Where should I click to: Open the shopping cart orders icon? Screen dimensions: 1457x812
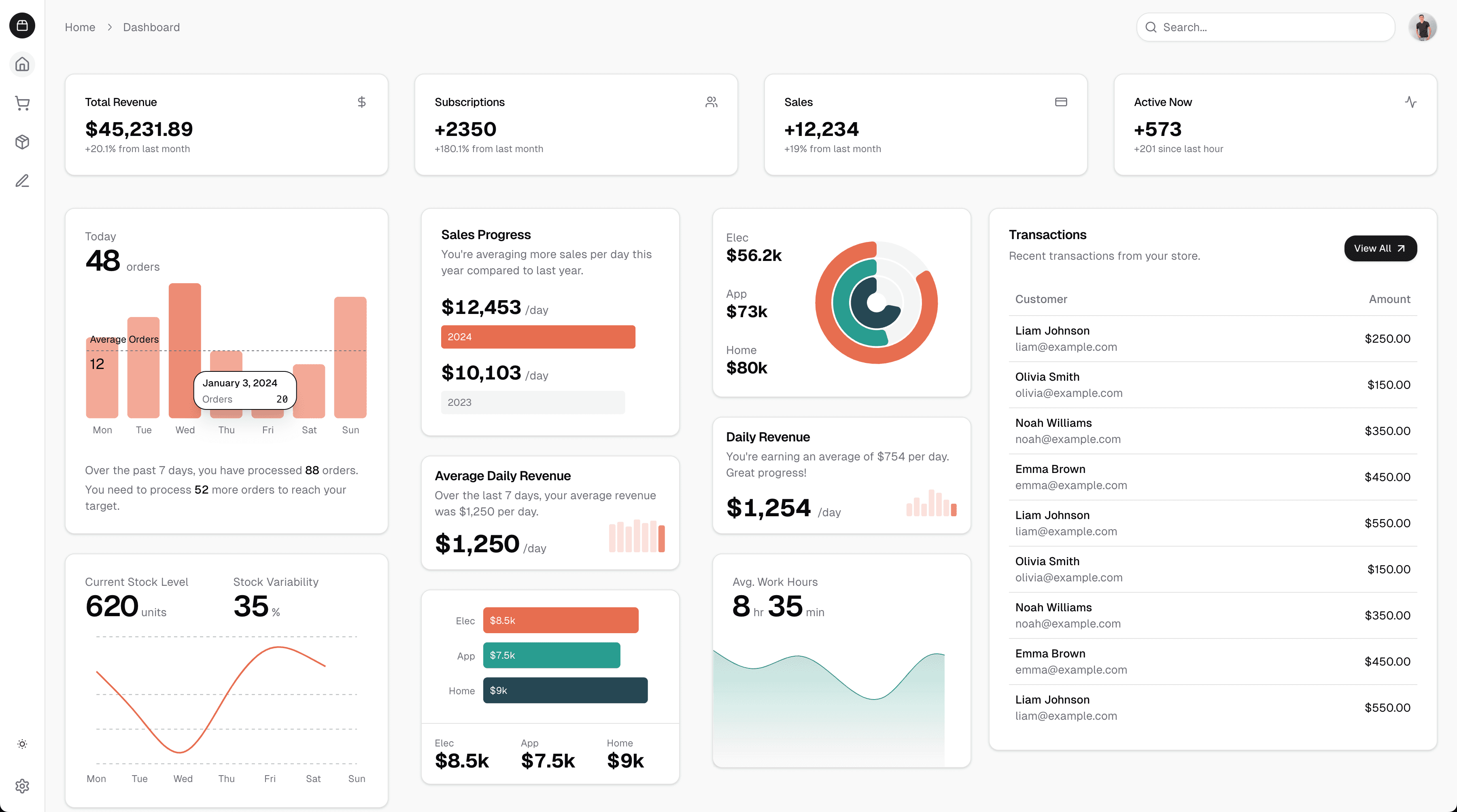[22, 103]
